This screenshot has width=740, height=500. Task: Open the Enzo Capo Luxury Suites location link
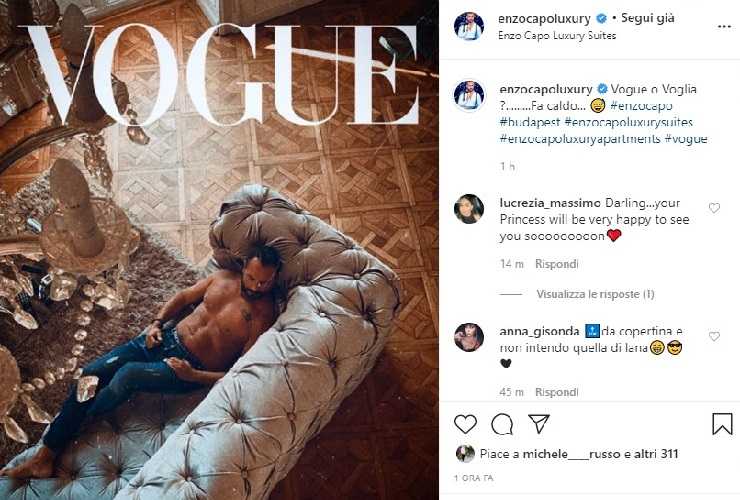click(x=557, y=35)
